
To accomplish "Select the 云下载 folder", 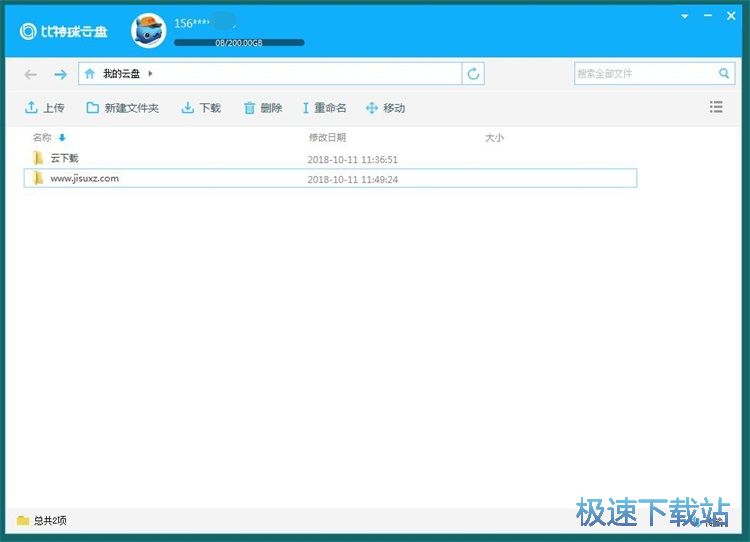I will pos(330,158).
